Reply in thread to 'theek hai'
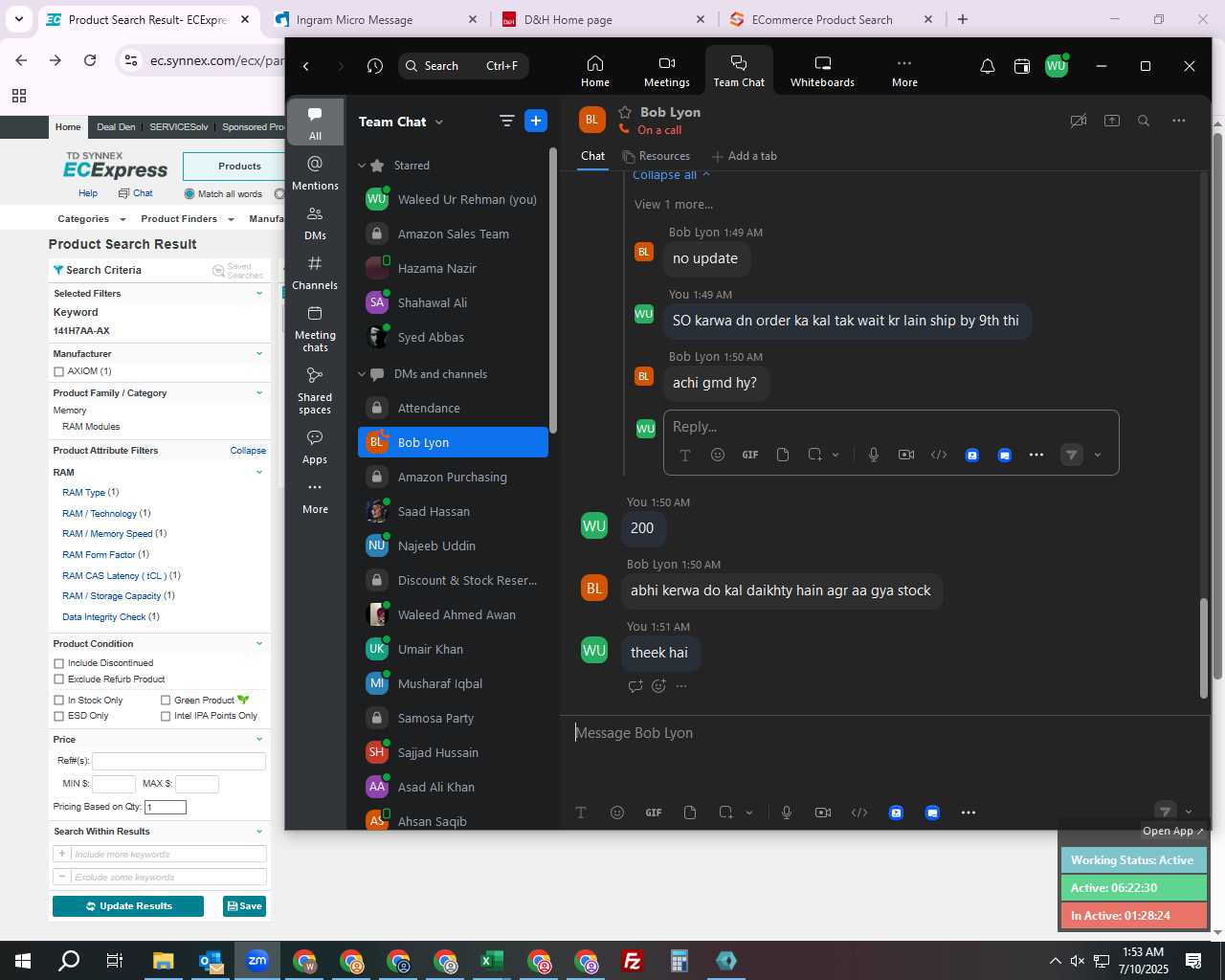Image resolution: width=1225 pixels, height=980 pixels. pos(635,686)
